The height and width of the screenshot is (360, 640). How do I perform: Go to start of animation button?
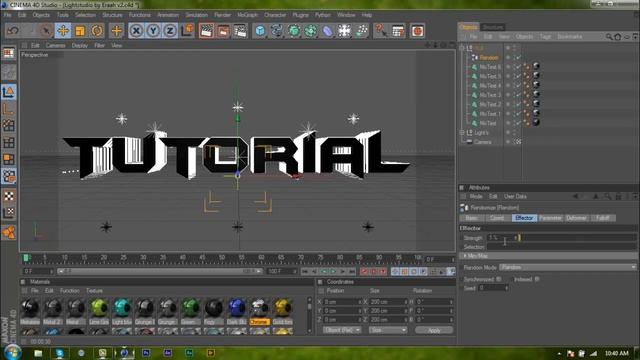click(x=305, y=271)
